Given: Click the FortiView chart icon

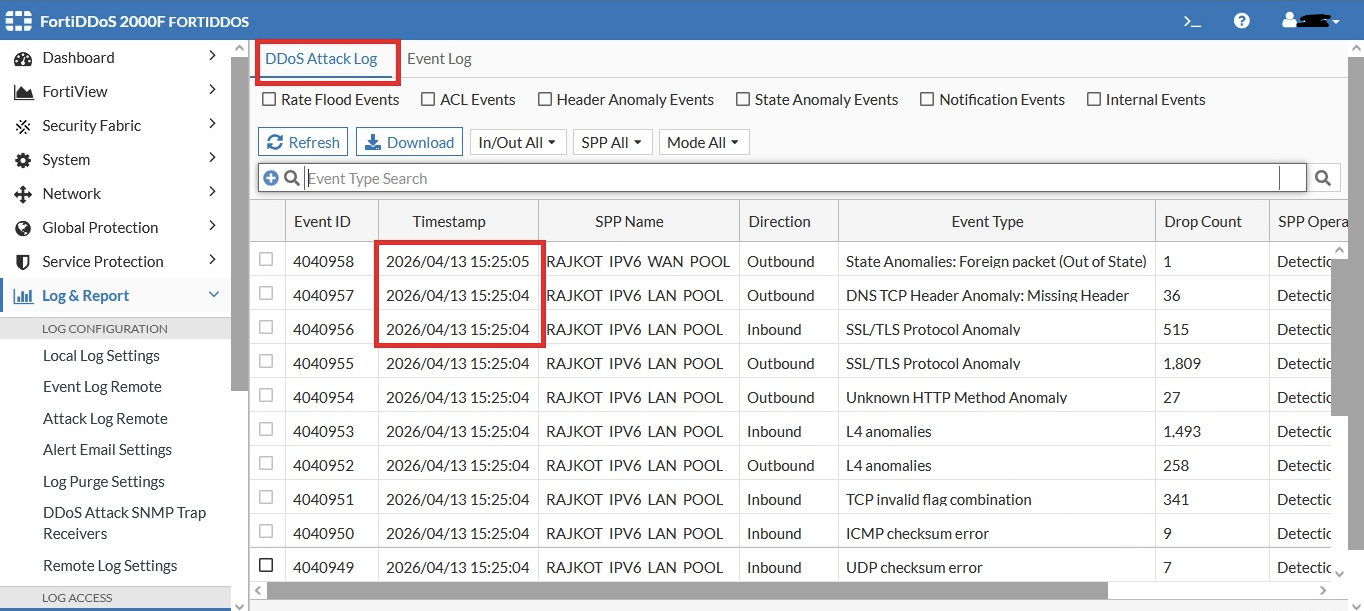Looking at the screenshot, I should (x=23, y=92).
